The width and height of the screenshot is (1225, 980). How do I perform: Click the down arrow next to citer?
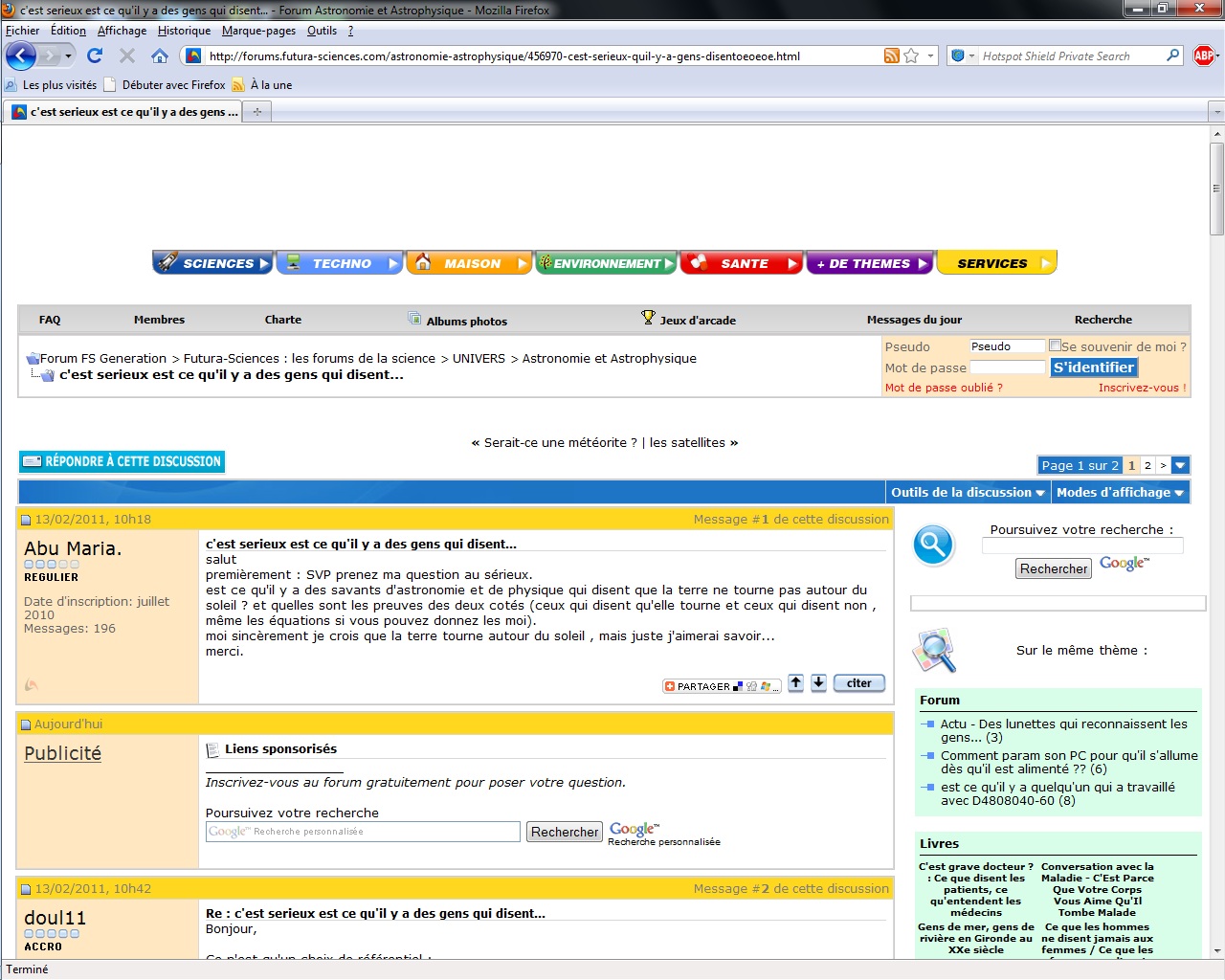tap(818, 683)
